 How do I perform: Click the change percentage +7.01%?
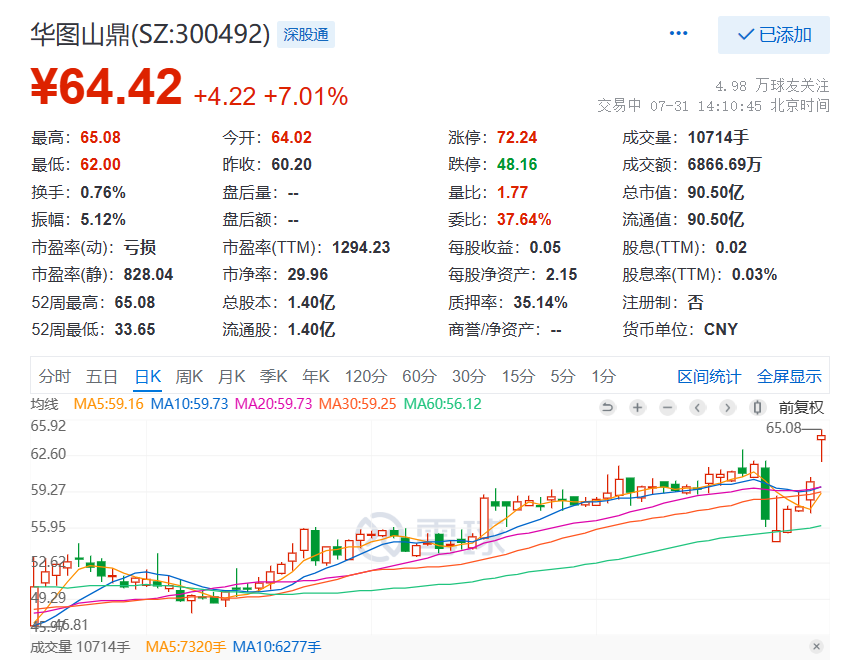pos(306,96)
